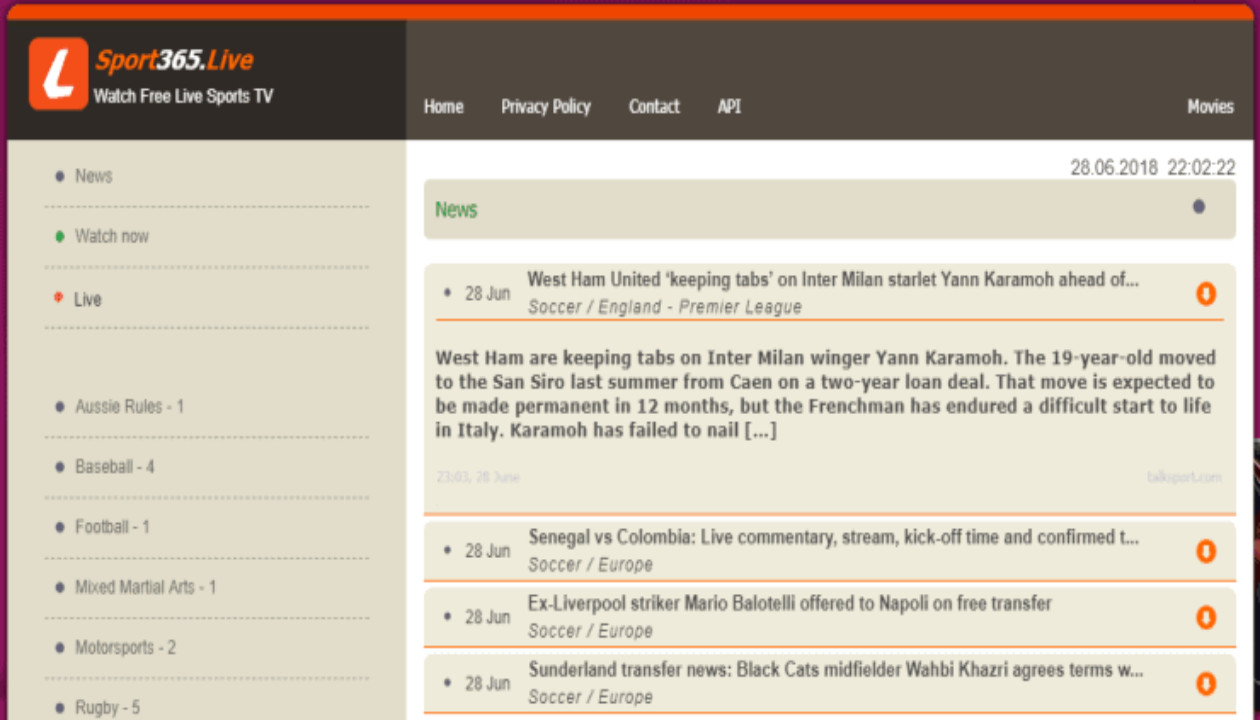Expand the Mario Balotelli news item

point(1206,617)
